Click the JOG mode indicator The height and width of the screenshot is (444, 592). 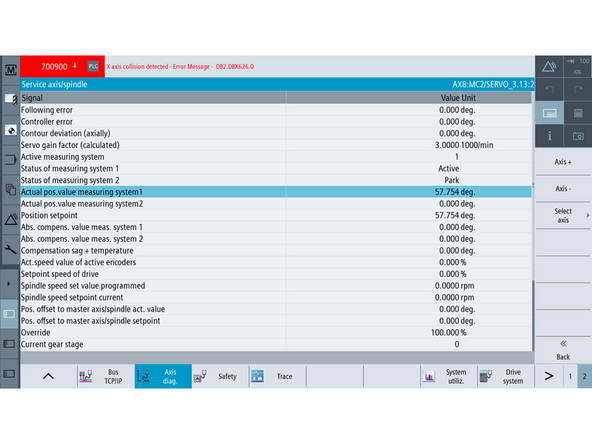pos(578,67)
